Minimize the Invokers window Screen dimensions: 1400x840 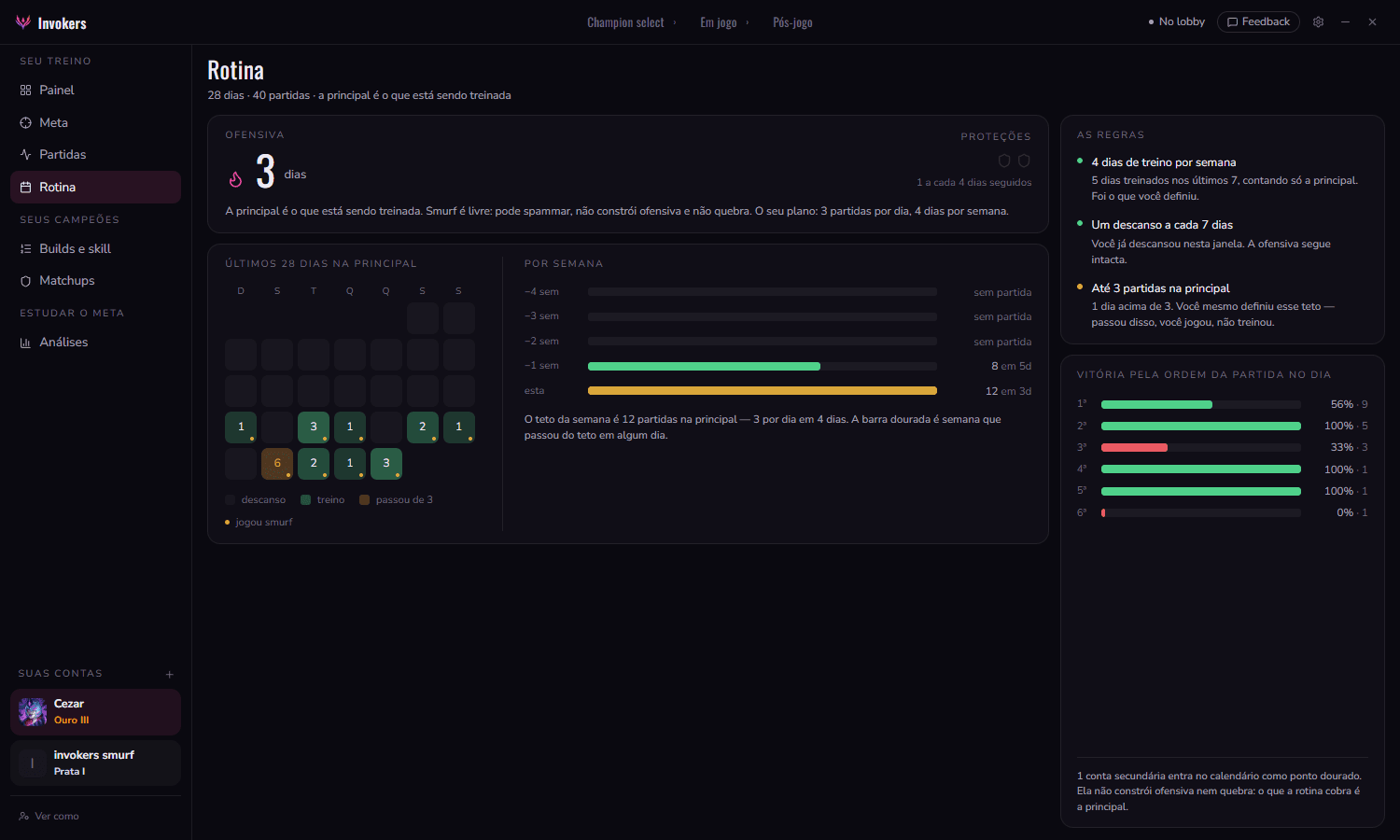(x=1345, y=21)
